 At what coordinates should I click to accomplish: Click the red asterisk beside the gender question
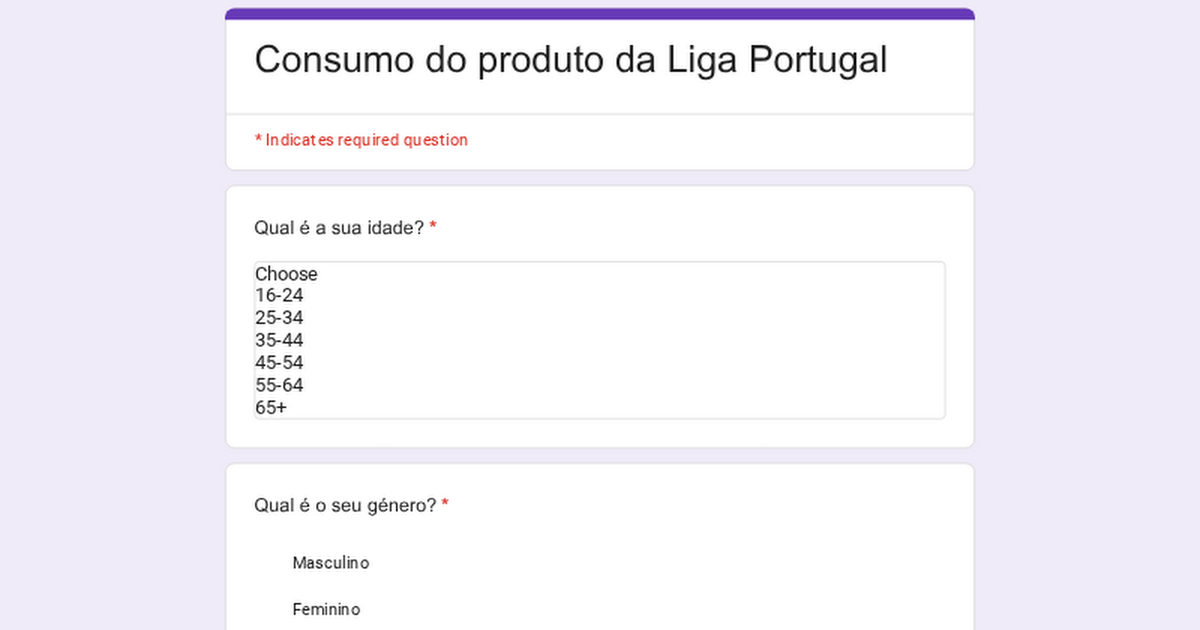click(x=445, y=504)
